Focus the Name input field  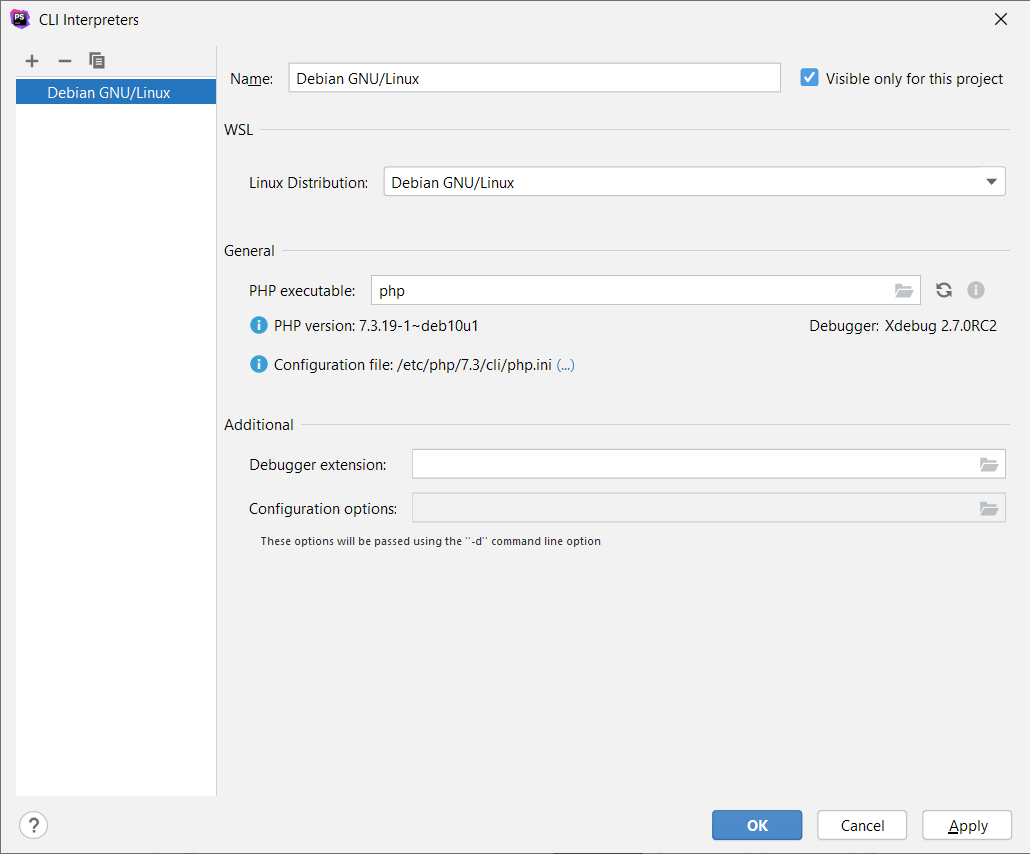click(534, 78)
